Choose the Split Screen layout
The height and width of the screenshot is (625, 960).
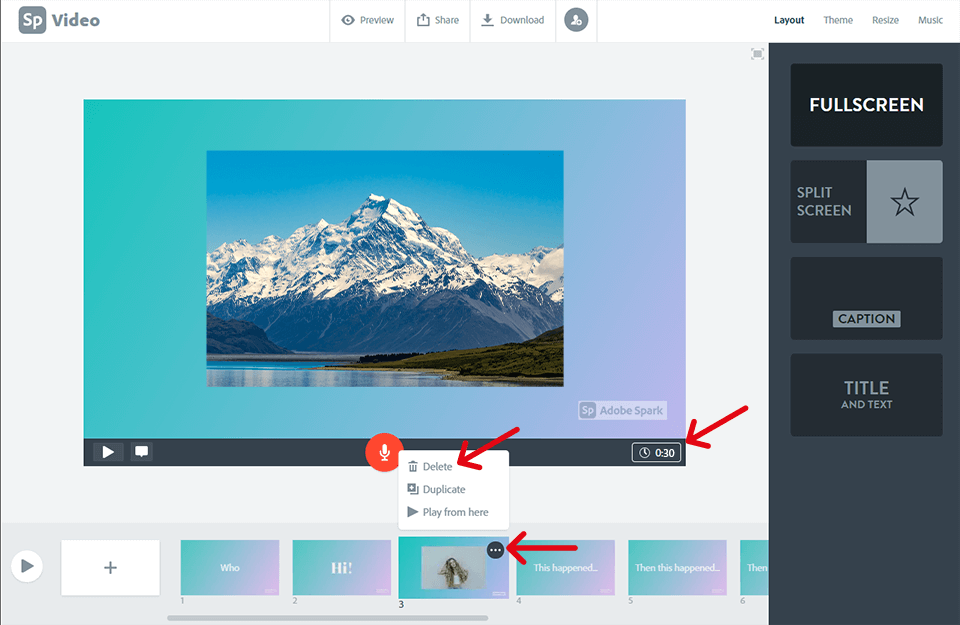[x=866, y=201]
